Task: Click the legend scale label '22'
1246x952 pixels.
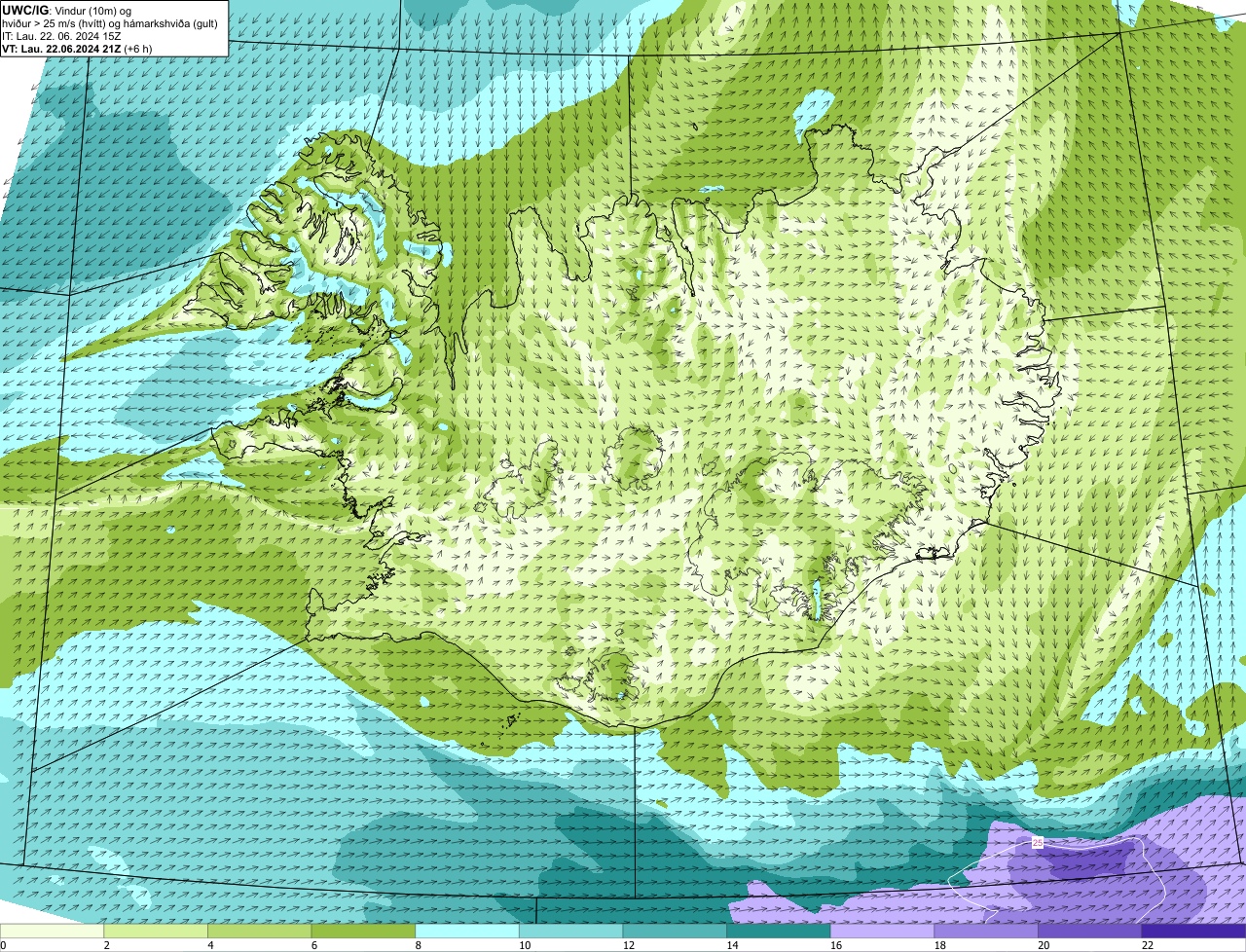Action: point(1148,945)
